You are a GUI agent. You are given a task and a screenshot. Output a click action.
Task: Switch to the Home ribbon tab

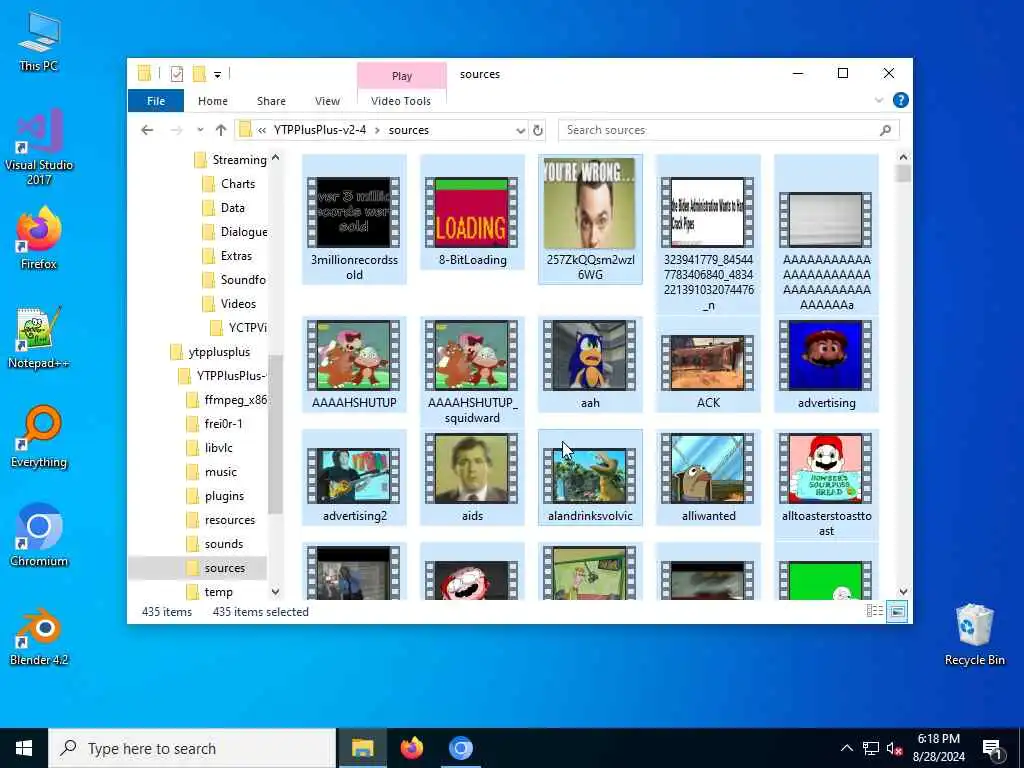pyautogui.click(x=213, y=101)
